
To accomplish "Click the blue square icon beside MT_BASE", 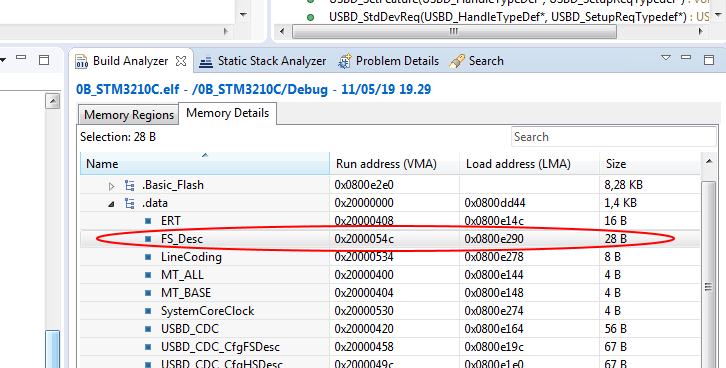I will (x=148, y=293).
